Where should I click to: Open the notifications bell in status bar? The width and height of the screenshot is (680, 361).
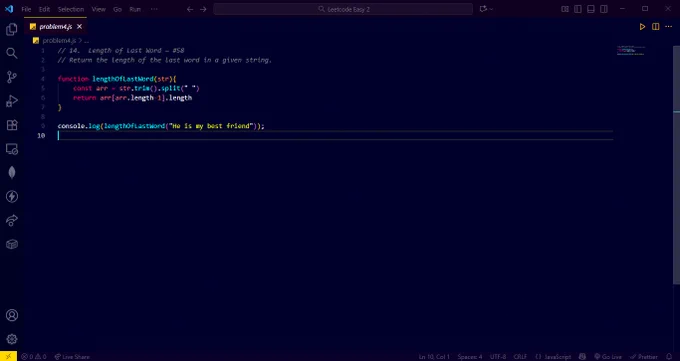(668, 357)
